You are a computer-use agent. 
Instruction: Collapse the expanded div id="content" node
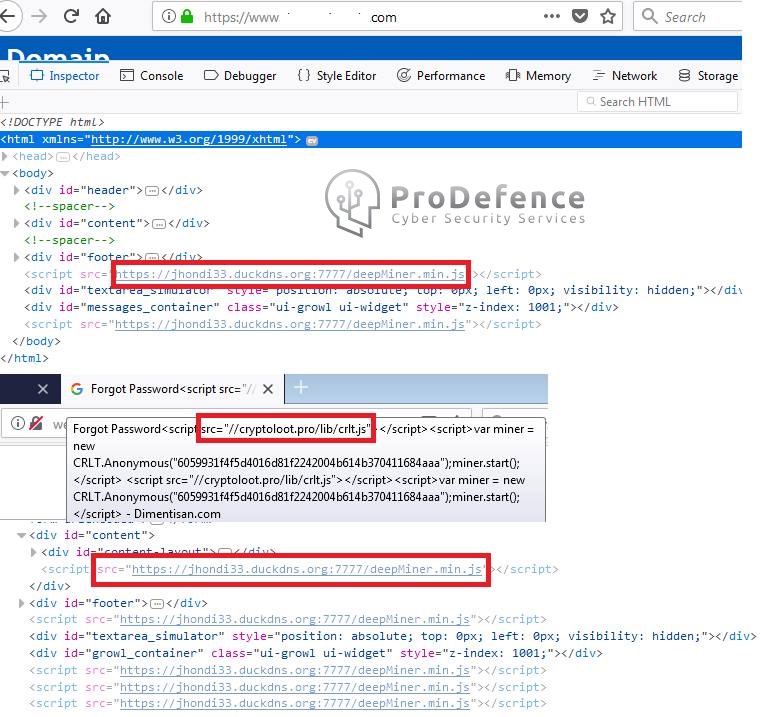[21, 535]
